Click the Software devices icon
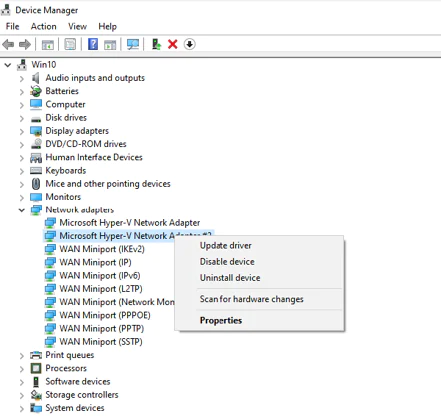 point(36,382)
